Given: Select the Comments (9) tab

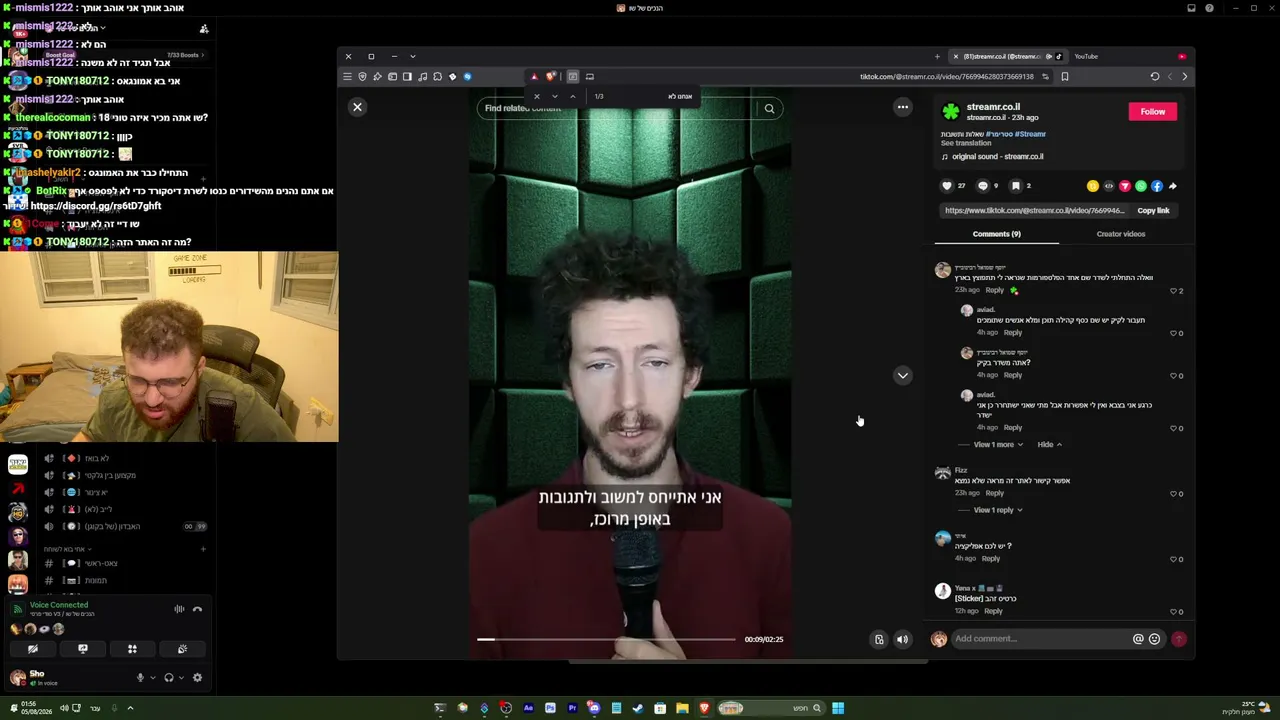Looking at the screenshot, I should tap(996, 234).
